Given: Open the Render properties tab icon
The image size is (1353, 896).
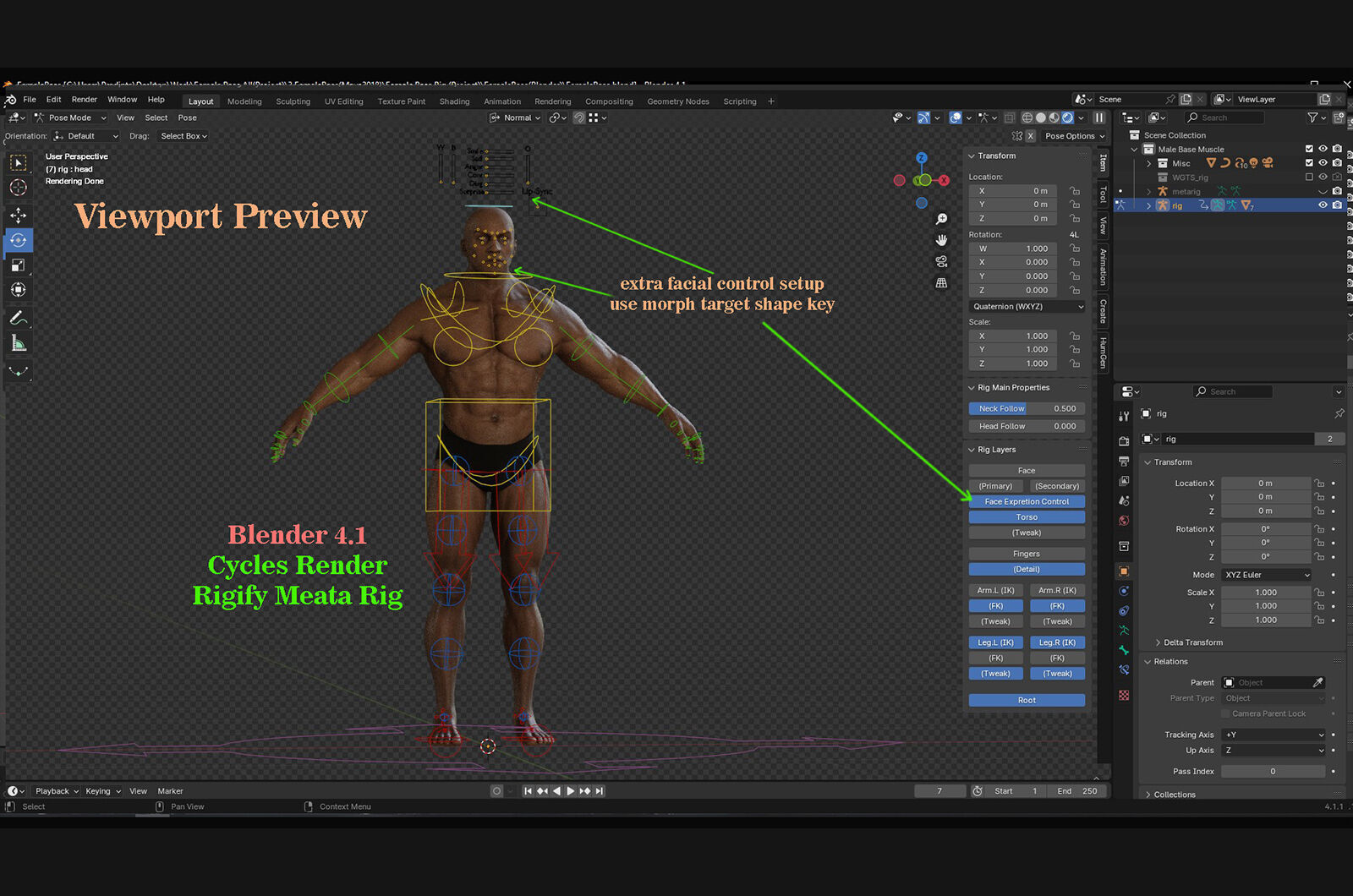Looking at the screenshot, I should pos(1124,441).
